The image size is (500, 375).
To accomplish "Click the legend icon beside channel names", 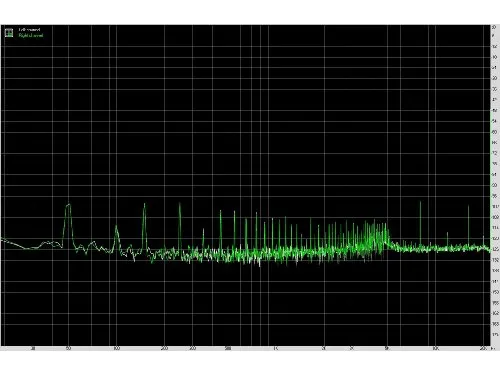I will tap(9, 33).
